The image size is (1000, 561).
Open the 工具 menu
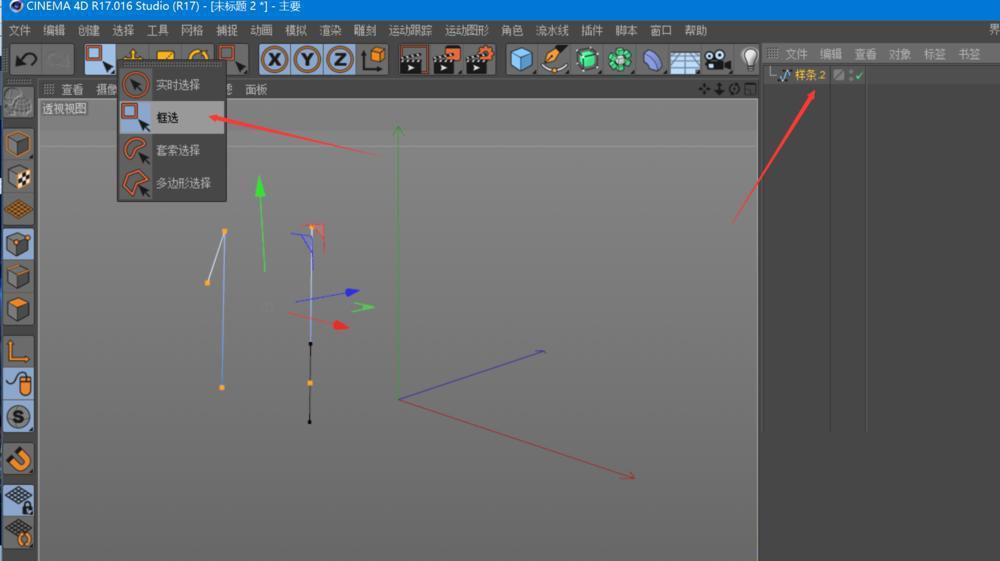(x=157, y=31)
